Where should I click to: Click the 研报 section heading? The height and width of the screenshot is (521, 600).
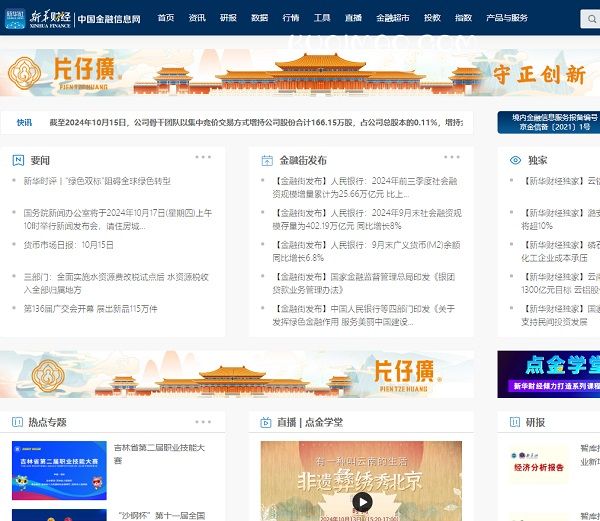pos(535,422)
